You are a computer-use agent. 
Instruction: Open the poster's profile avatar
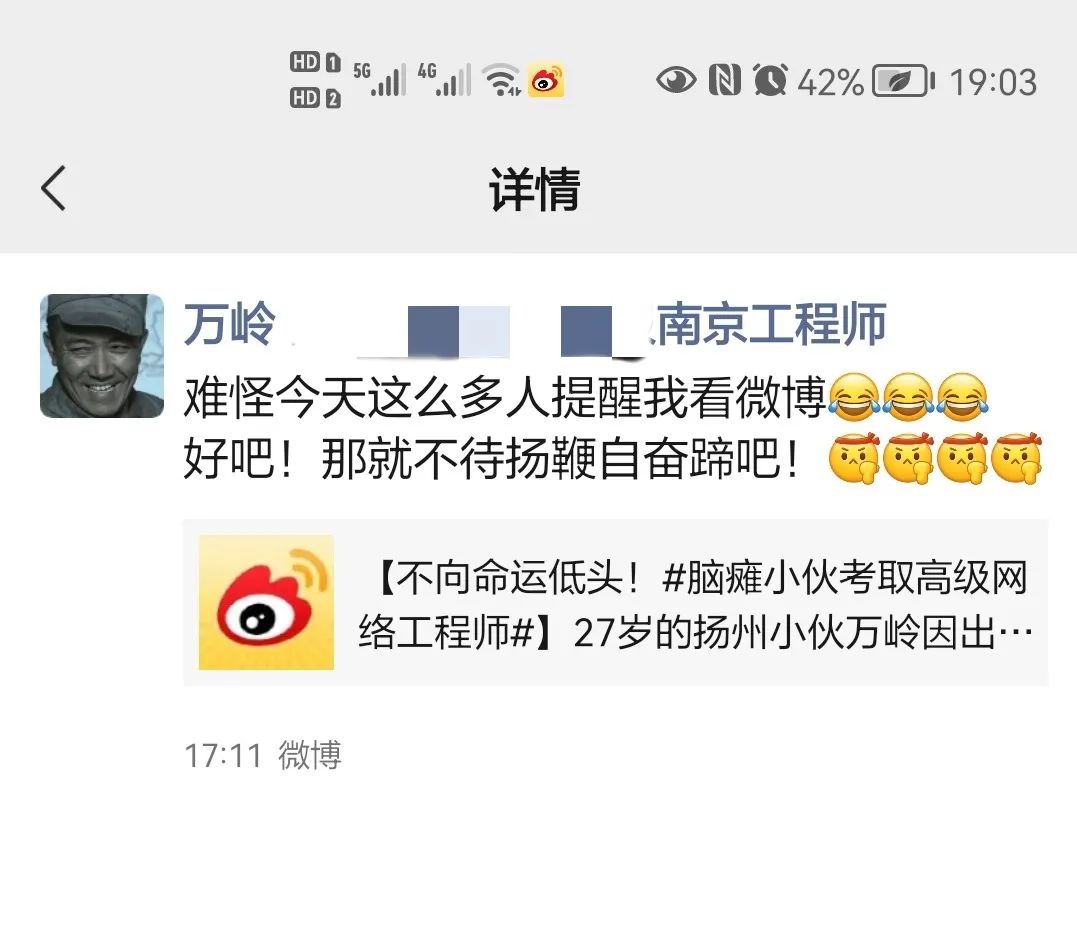pyautogui.click(x=102, y=356)
